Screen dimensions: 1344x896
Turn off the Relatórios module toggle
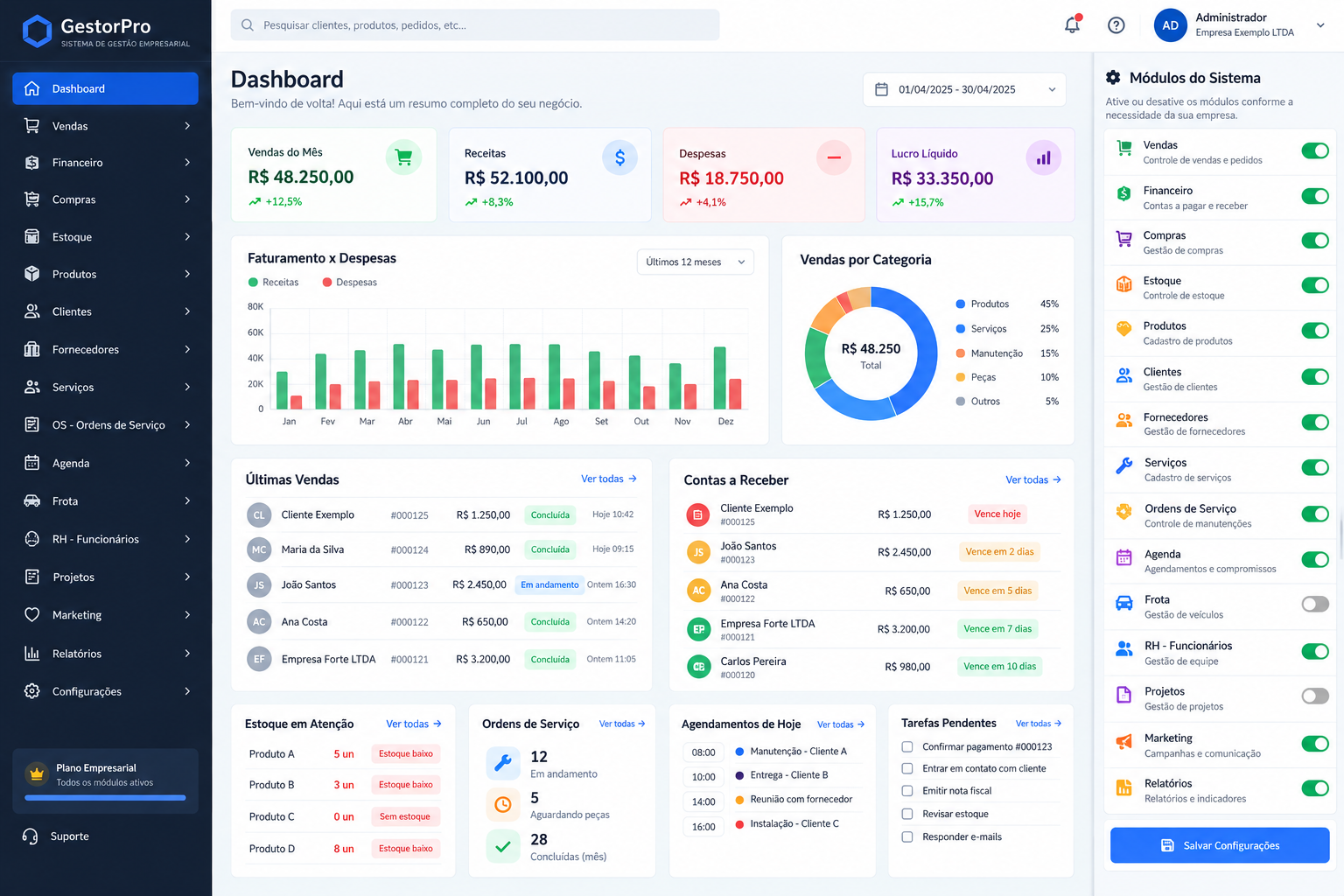[1315, 787]
